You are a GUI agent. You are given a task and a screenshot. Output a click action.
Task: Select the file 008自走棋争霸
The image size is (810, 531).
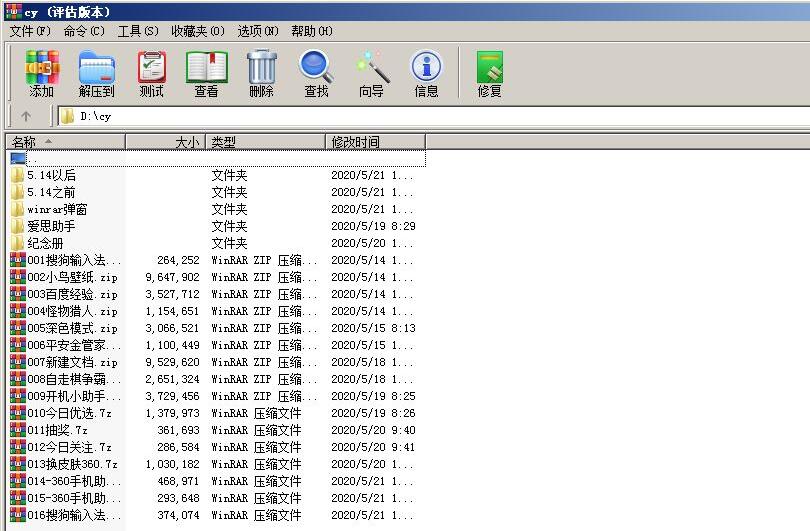[74, 379]
